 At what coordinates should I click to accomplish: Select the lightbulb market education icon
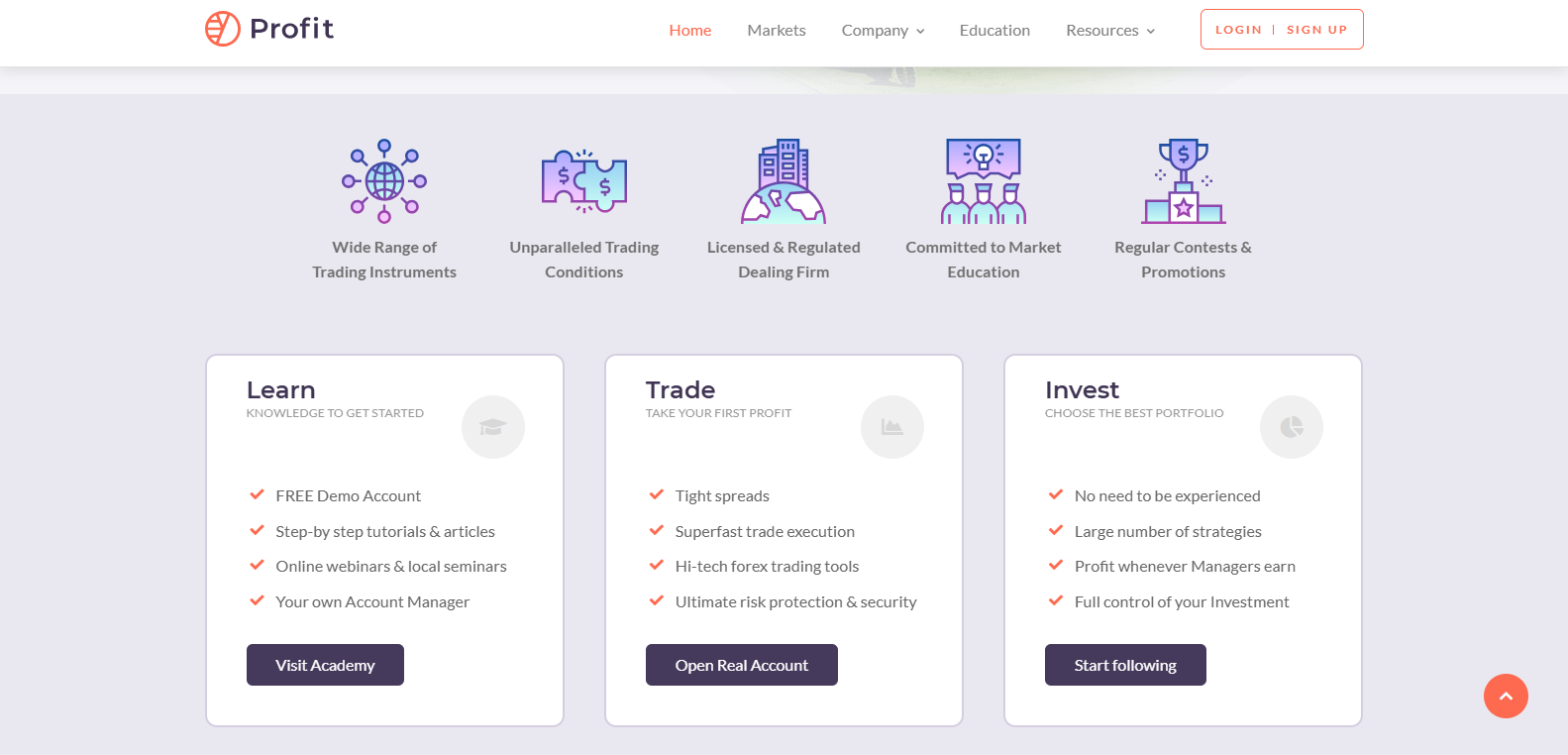pos(984,181)
